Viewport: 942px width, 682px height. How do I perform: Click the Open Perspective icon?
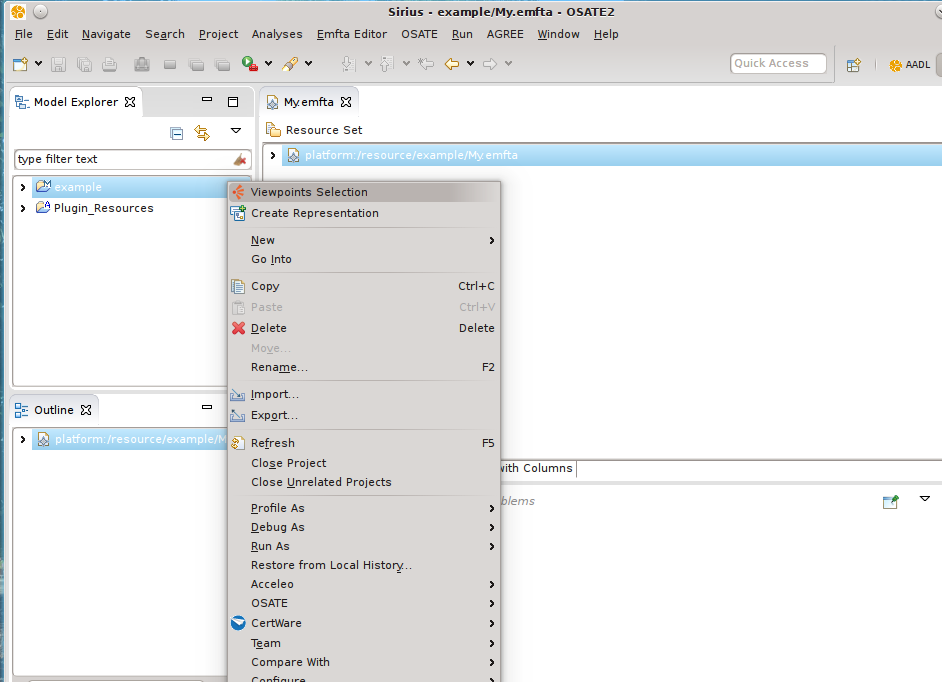854,65
